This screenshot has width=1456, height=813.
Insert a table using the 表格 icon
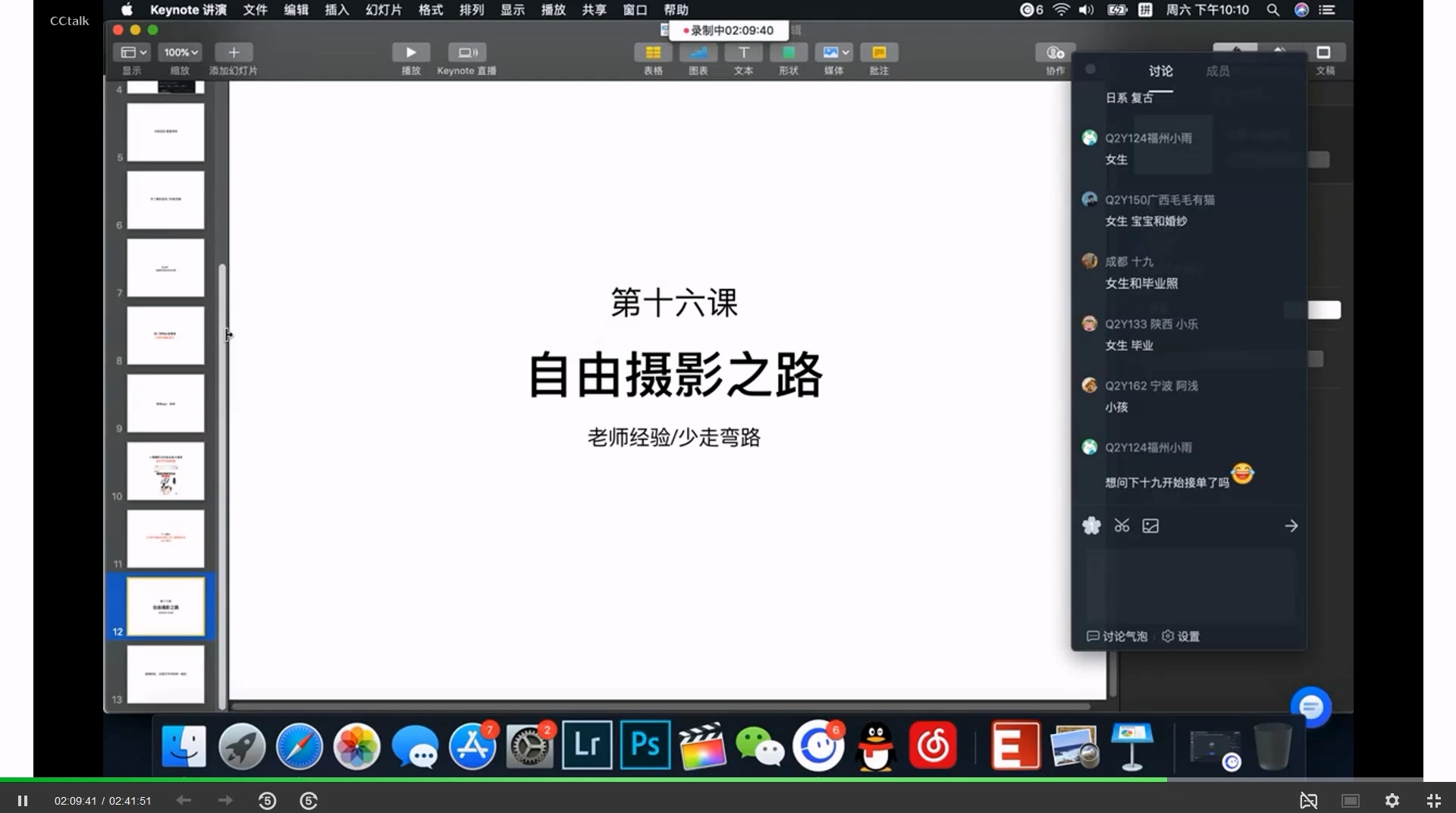tap(653, 52)
